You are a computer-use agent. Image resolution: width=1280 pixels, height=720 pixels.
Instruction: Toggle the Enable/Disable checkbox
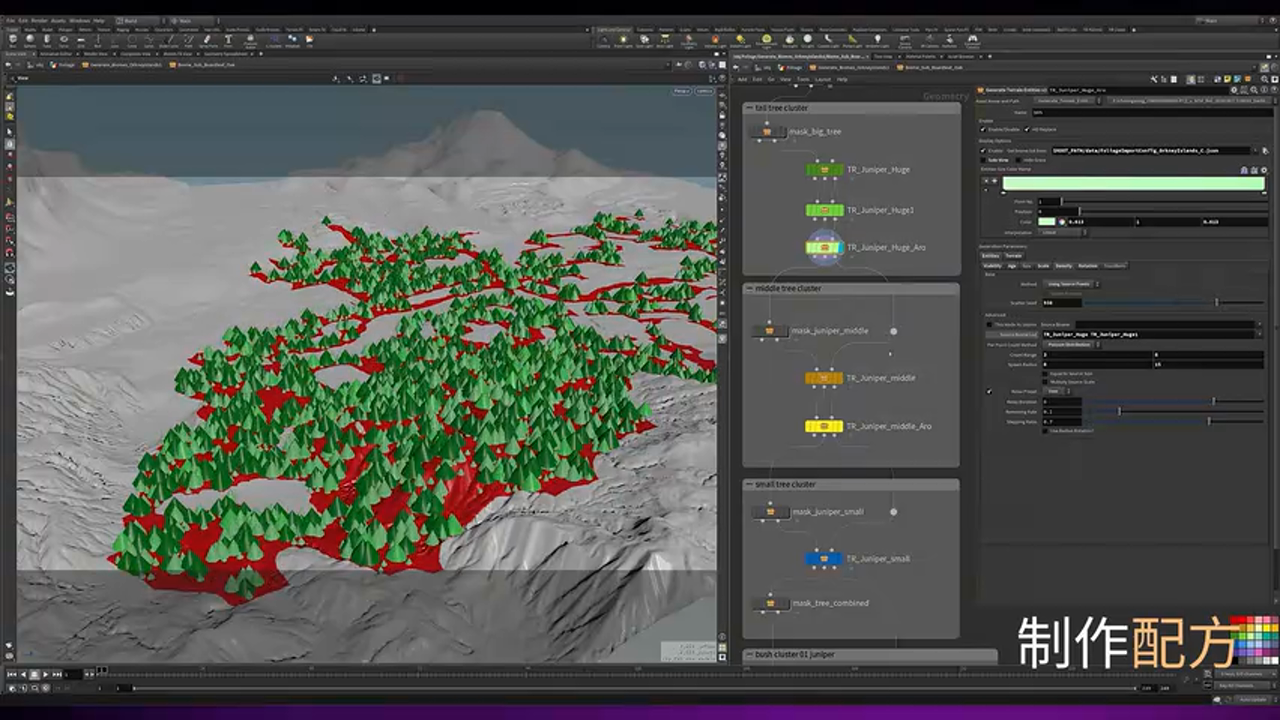point(984,129)
